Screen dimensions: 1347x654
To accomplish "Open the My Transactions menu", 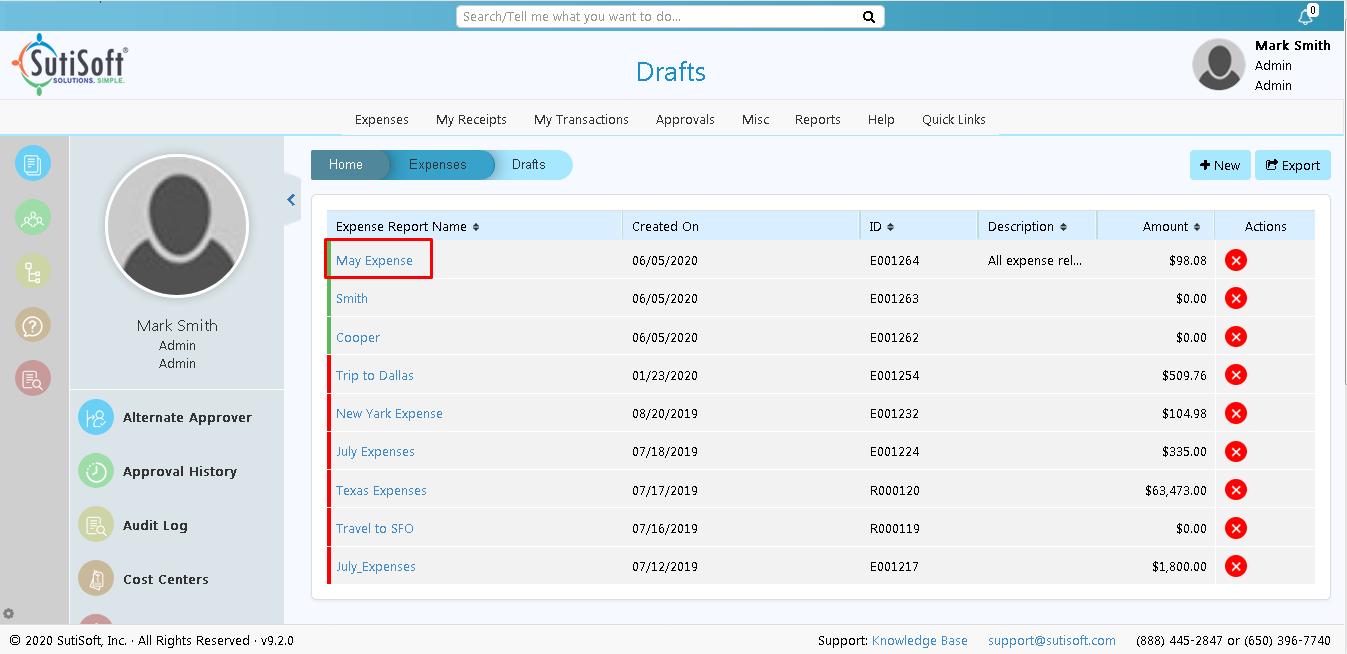I will pyautogui.click(x=581, y=120).
